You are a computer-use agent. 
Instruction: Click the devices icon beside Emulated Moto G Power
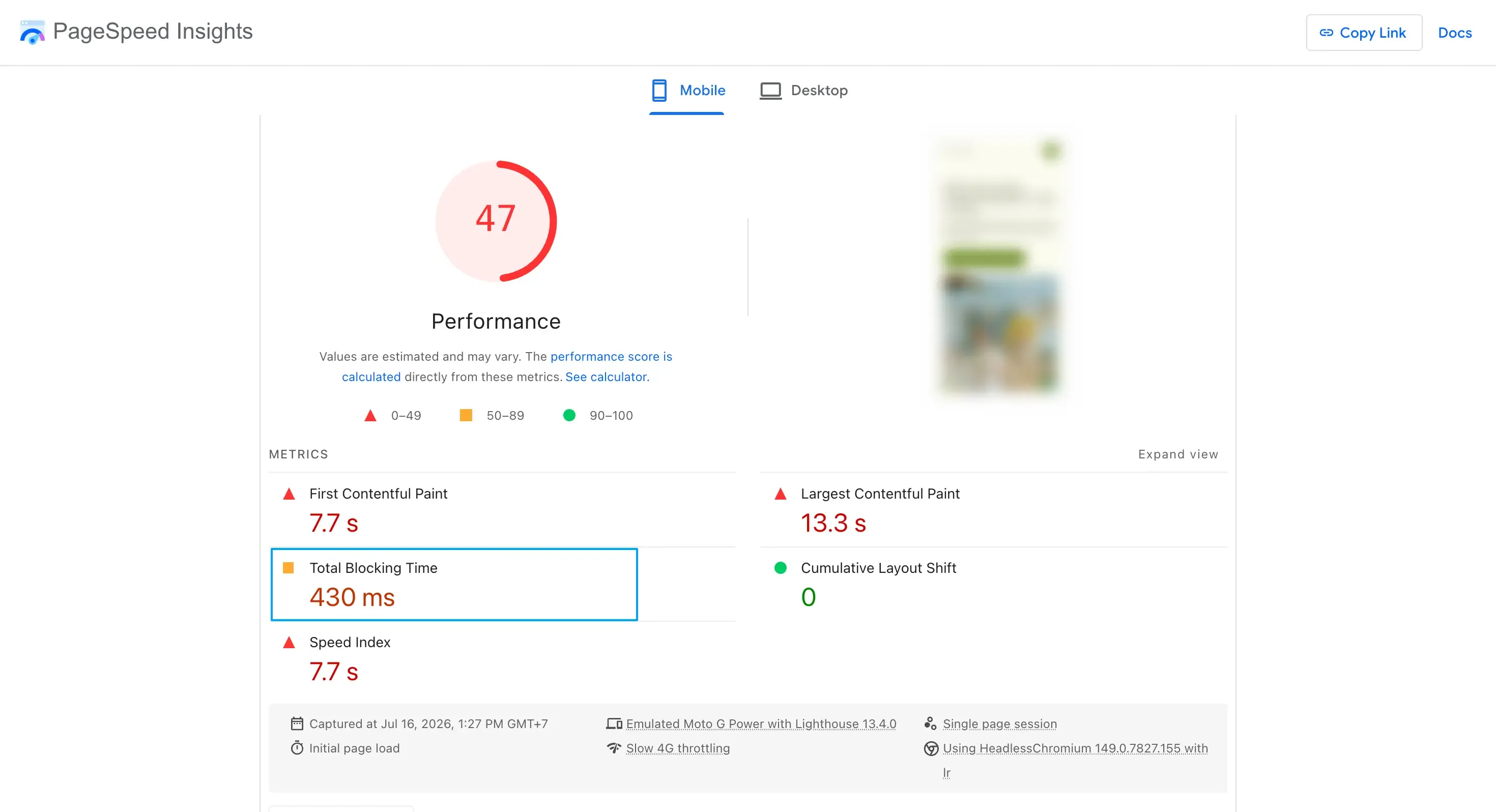tap(614, 723)
